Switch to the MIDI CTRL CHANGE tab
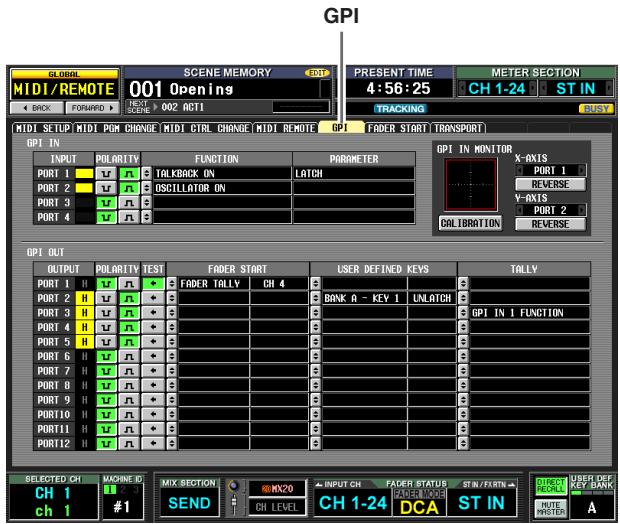This screenshot has width=620, height=524. click(206, 128)
